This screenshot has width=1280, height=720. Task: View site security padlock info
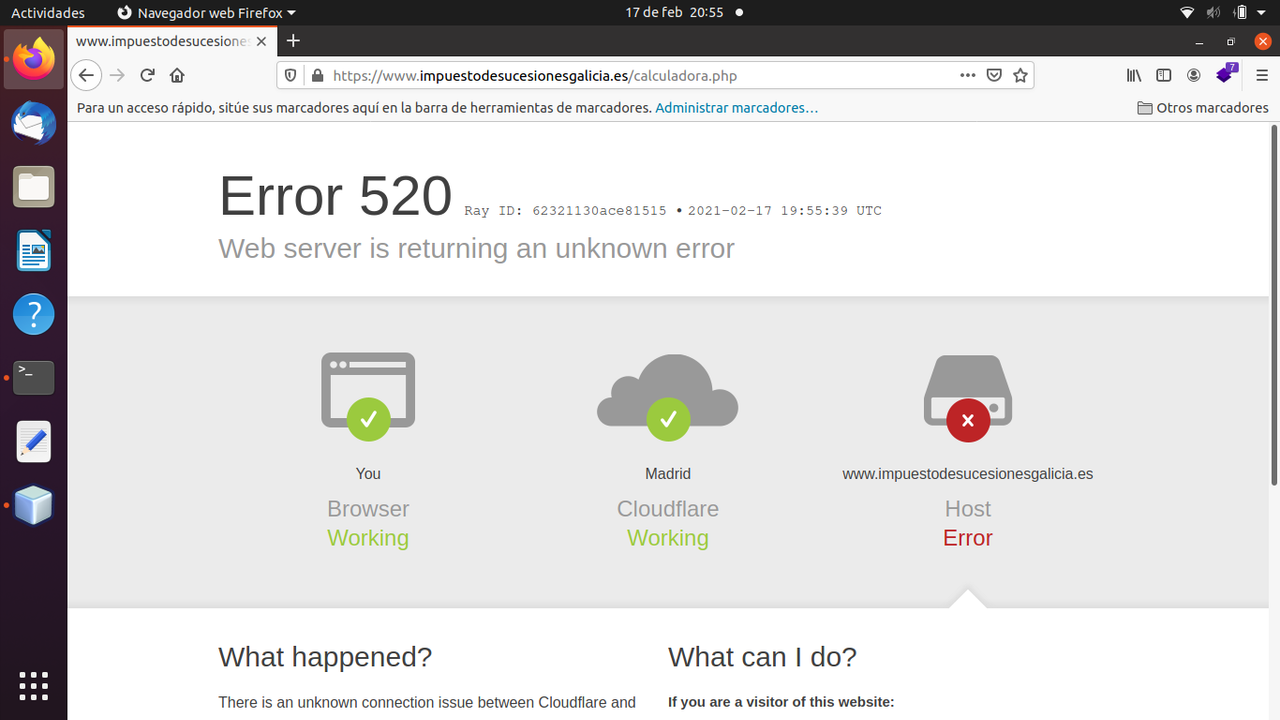point(318,75)
